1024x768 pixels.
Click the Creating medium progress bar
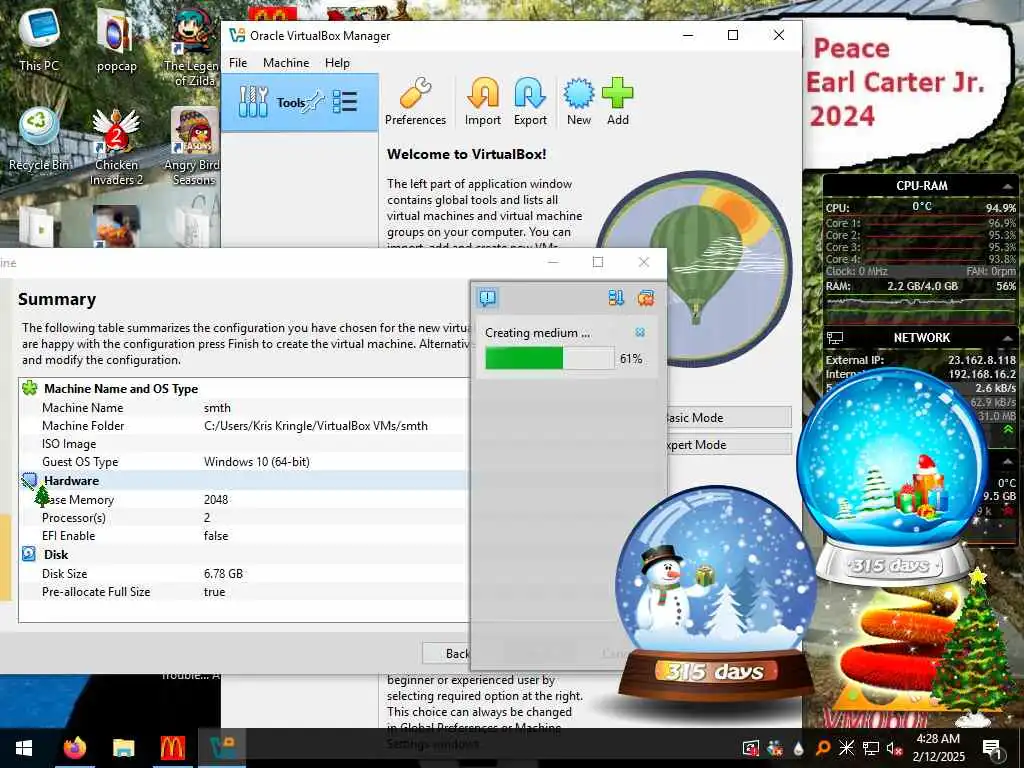pos(549,359)
